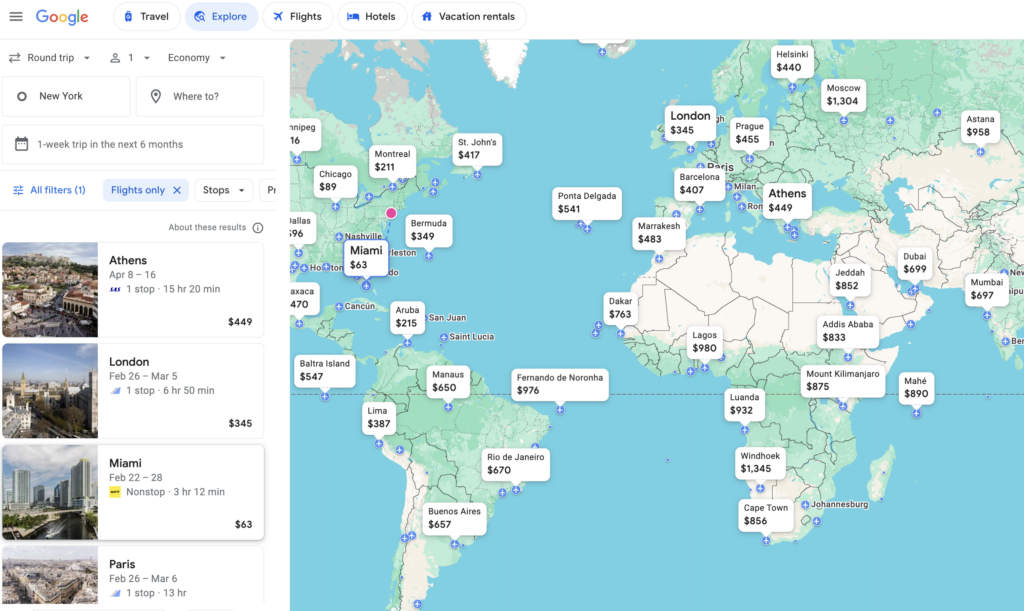Select Mahé $890 on the map
Screen dimensions: 1024x611
coord(916,388)
